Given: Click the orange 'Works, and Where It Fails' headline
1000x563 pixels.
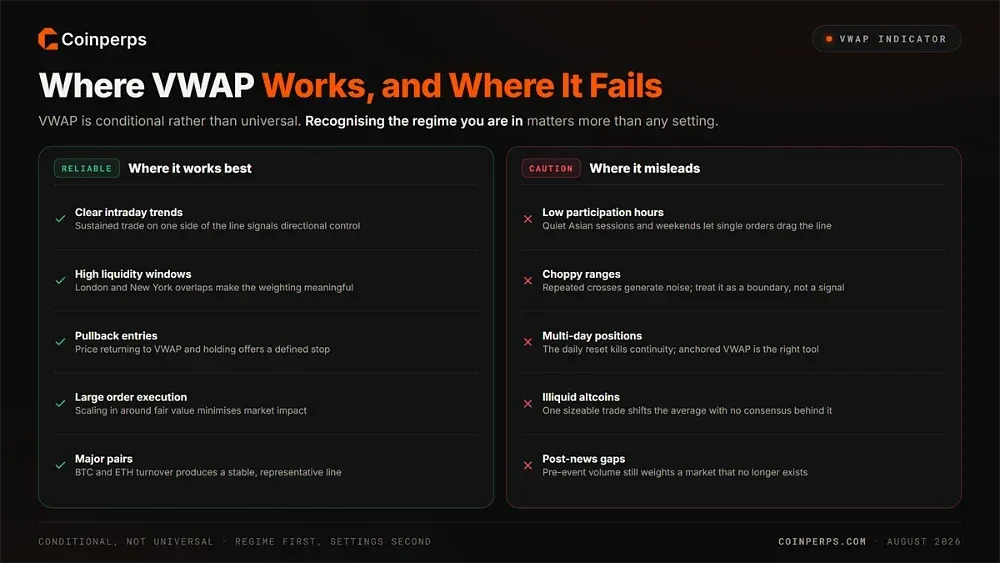Looking at the screenshot, I should click(x=462, y=87).
